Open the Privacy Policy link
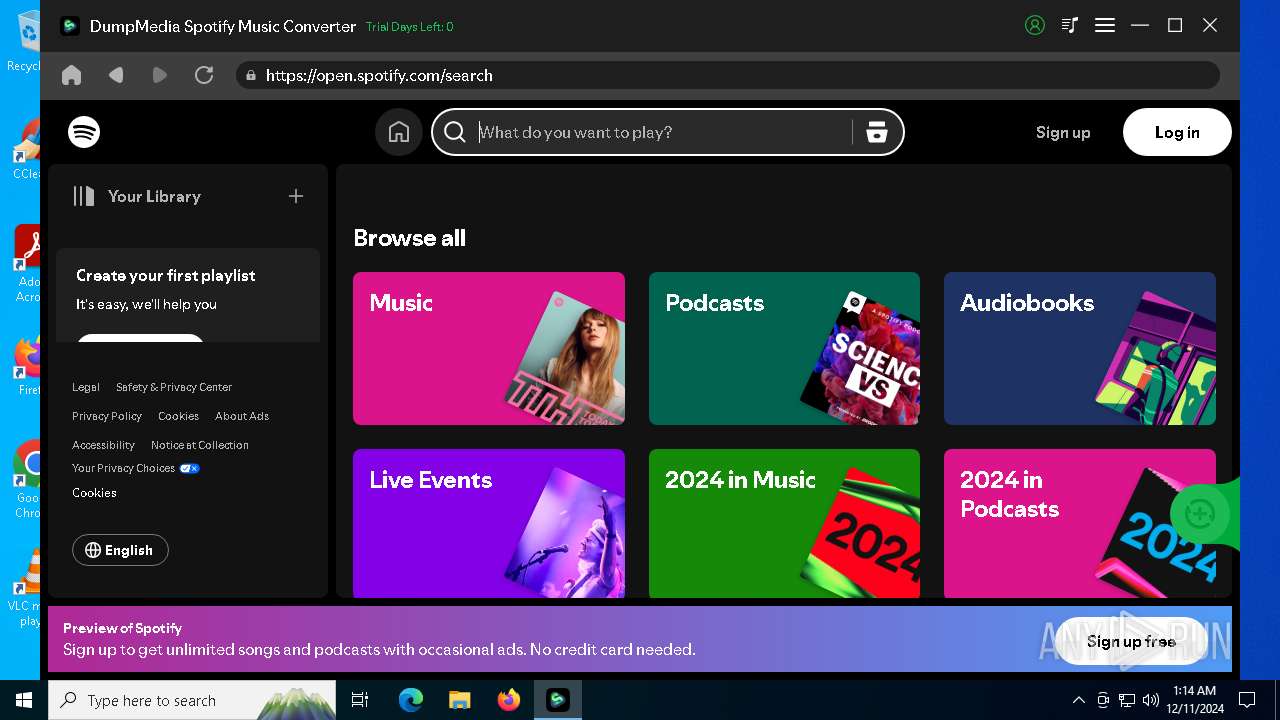Screen dimensions: 1280x720 pos(107,416)
